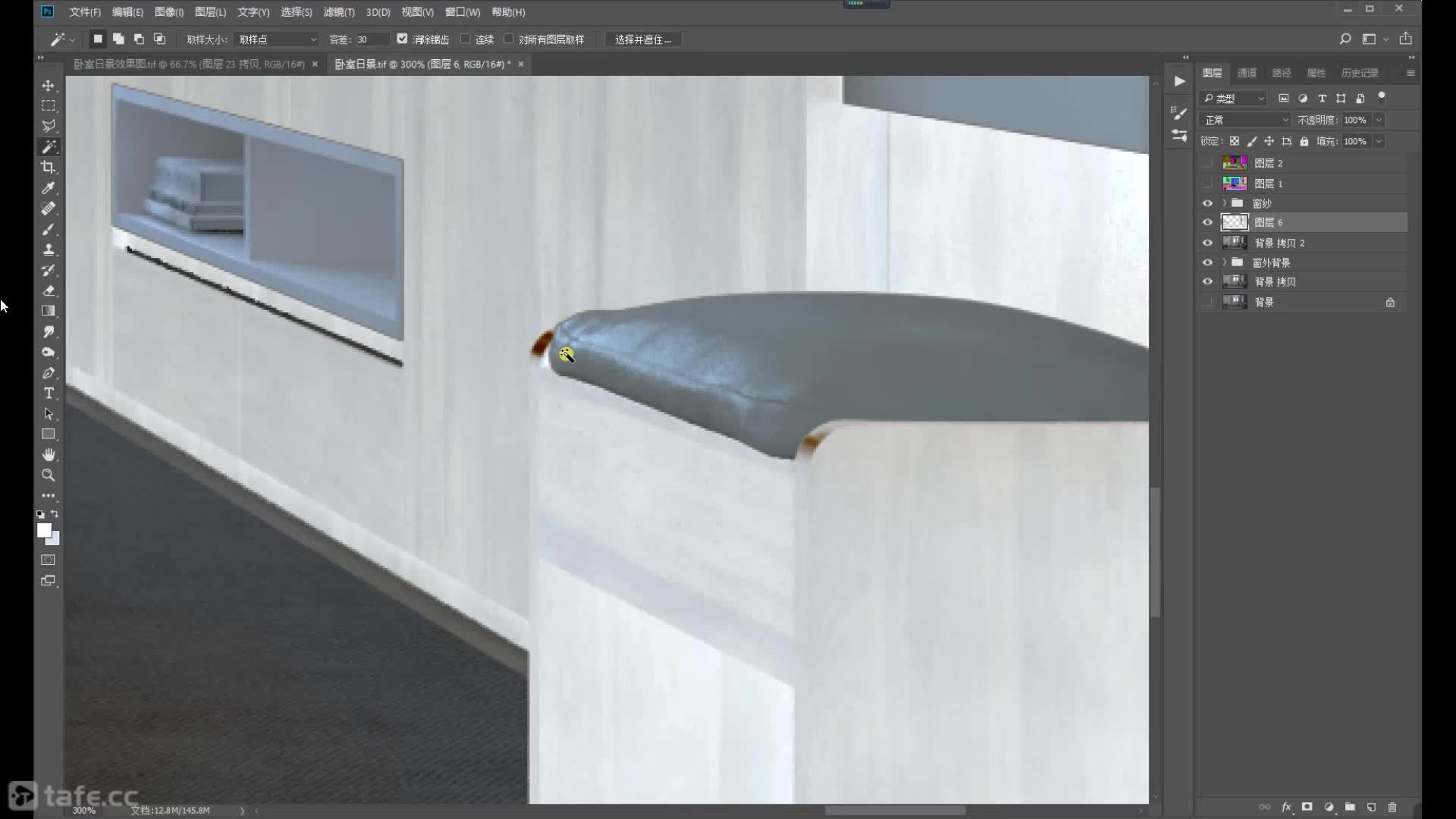Viewport: 1456px width, 819px height.
Task: Show the 背景 layer visibility
Action: coord(1207,302)
